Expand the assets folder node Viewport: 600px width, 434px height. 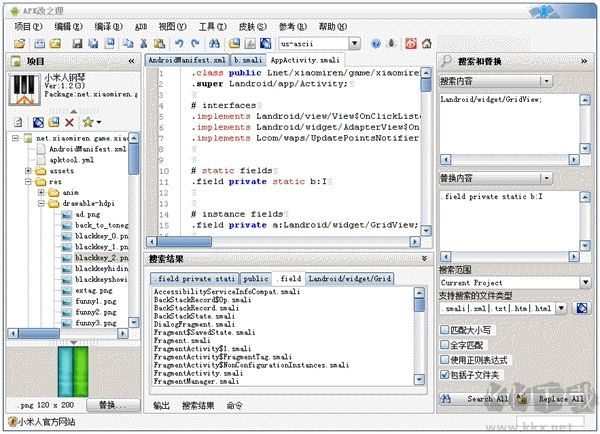tap(28, 171)
